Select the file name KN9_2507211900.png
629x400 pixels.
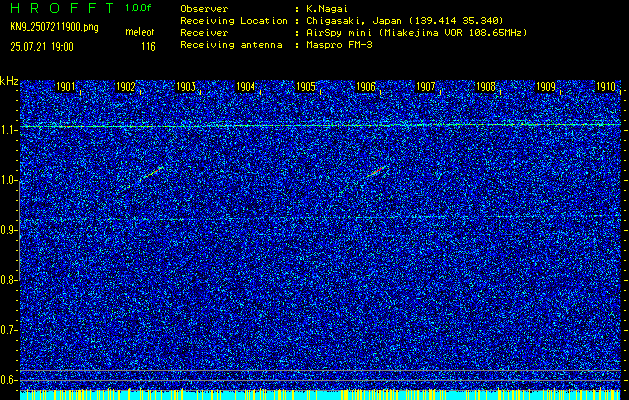54,27
